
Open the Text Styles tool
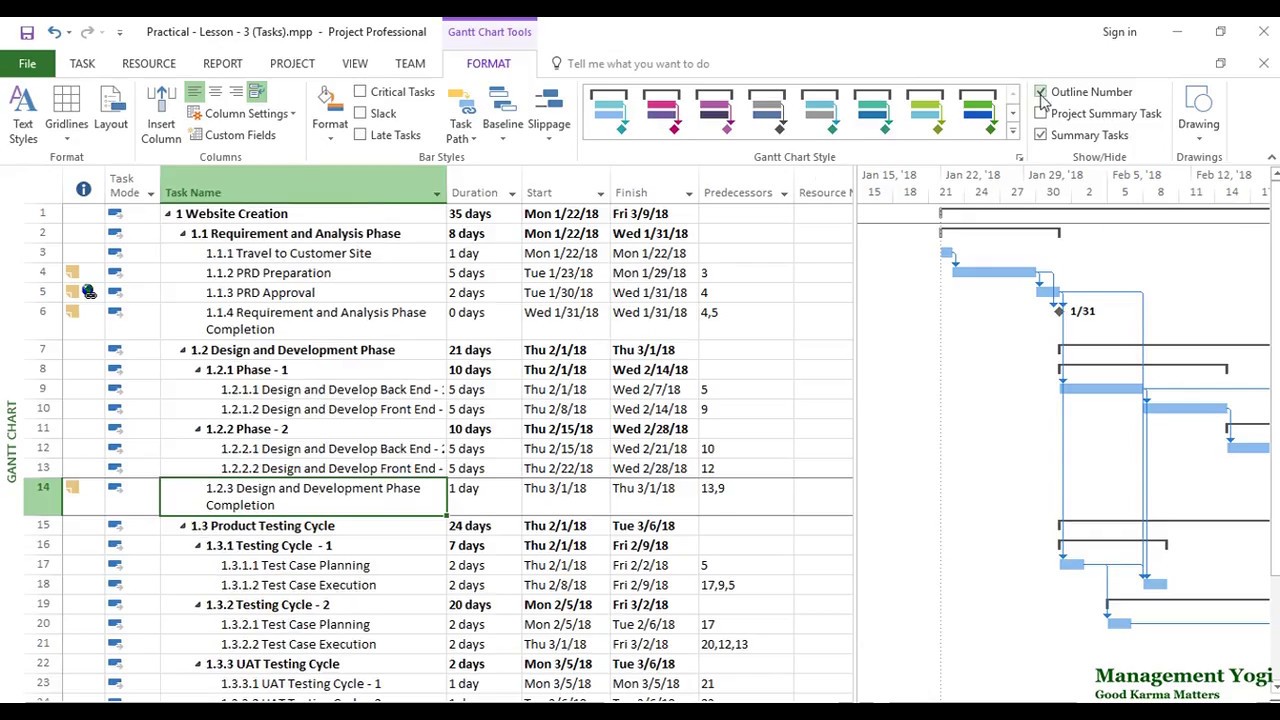coord(23,115)
